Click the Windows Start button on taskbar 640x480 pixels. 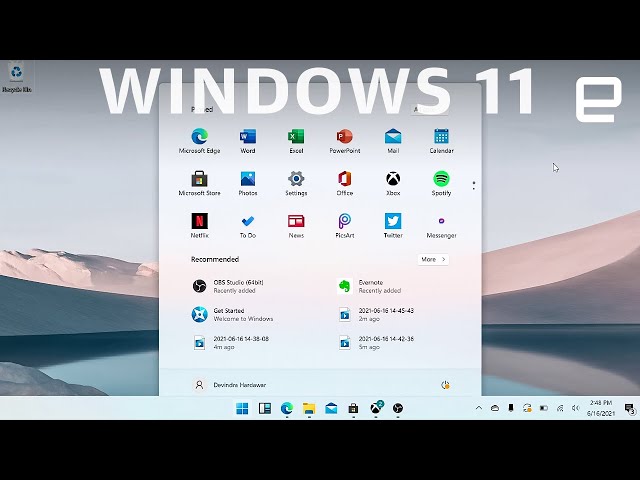[242, 408]
